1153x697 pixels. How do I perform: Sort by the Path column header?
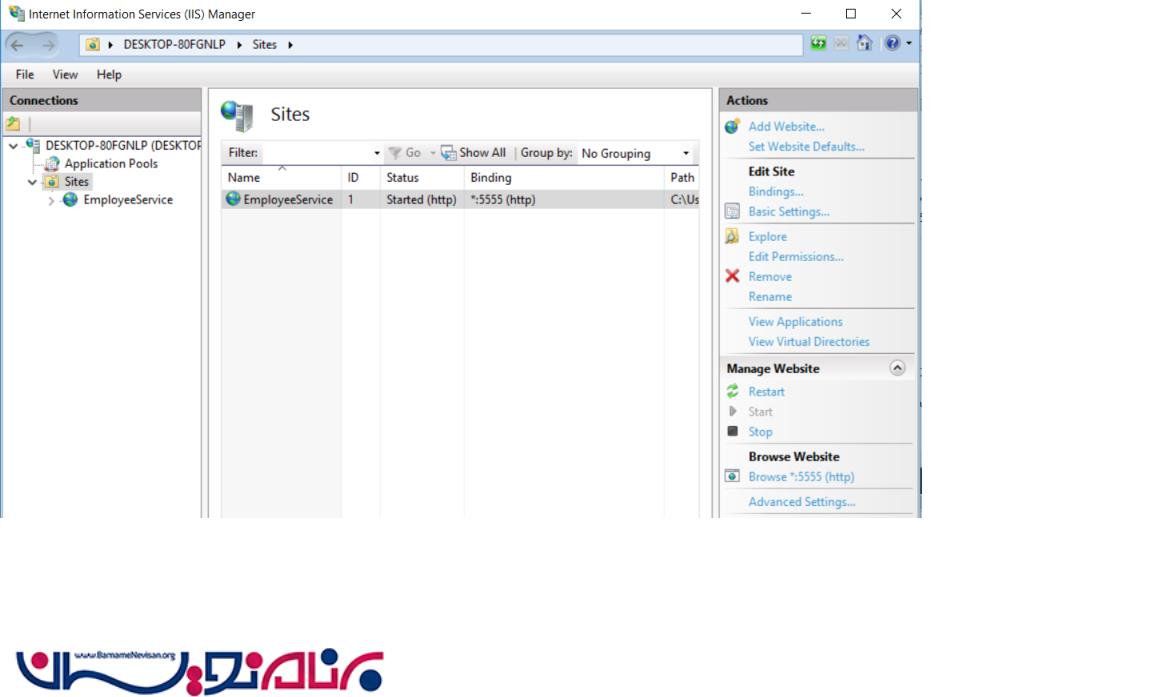[x=682, y=177]
